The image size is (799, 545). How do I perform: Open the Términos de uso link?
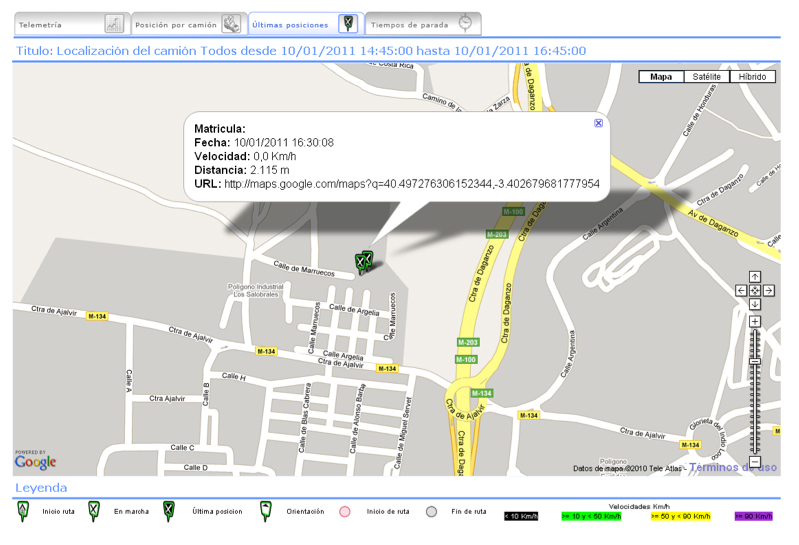[733, 467]
